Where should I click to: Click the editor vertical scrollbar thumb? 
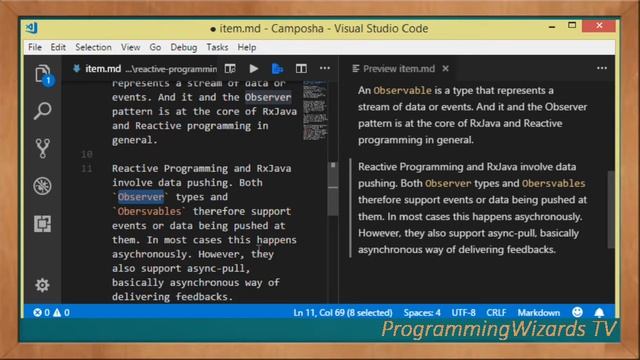coord(333,188)
